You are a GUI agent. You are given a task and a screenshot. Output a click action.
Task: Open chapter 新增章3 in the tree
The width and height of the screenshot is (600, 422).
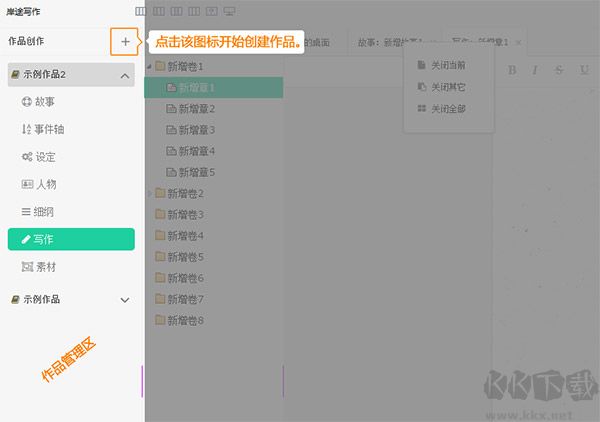tap(191, 130)
